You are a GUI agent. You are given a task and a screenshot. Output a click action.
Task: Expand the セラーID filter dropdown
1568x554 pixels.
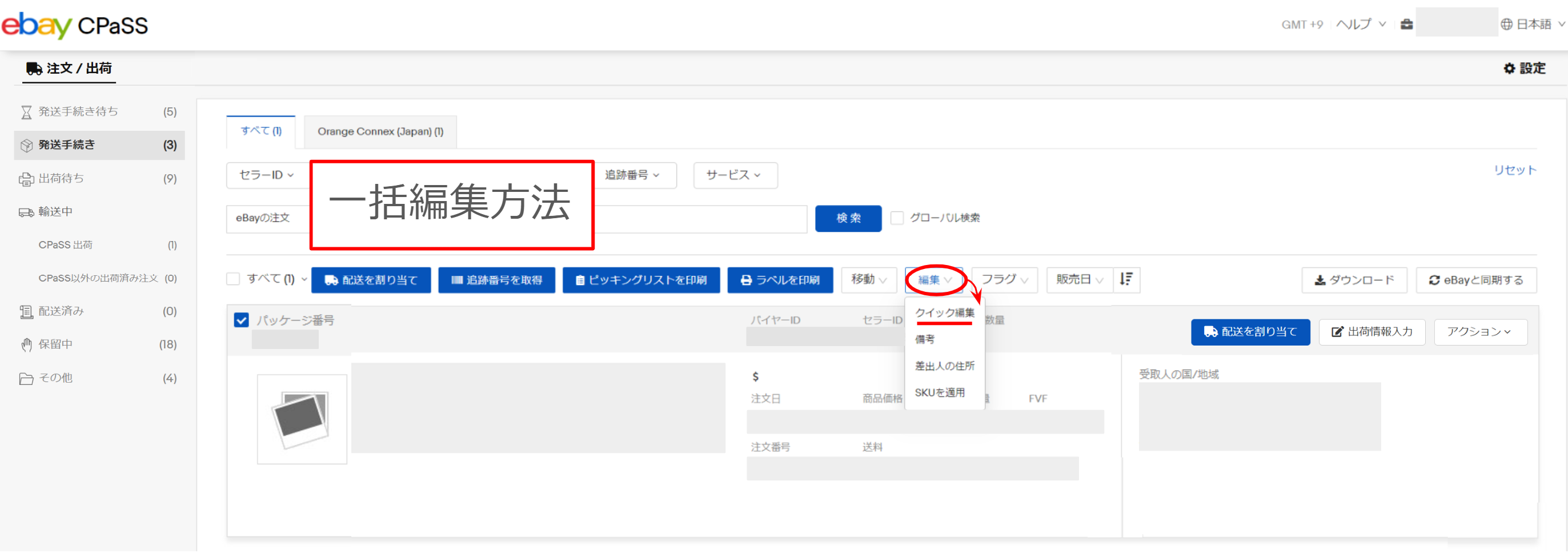tap(267, 175)
